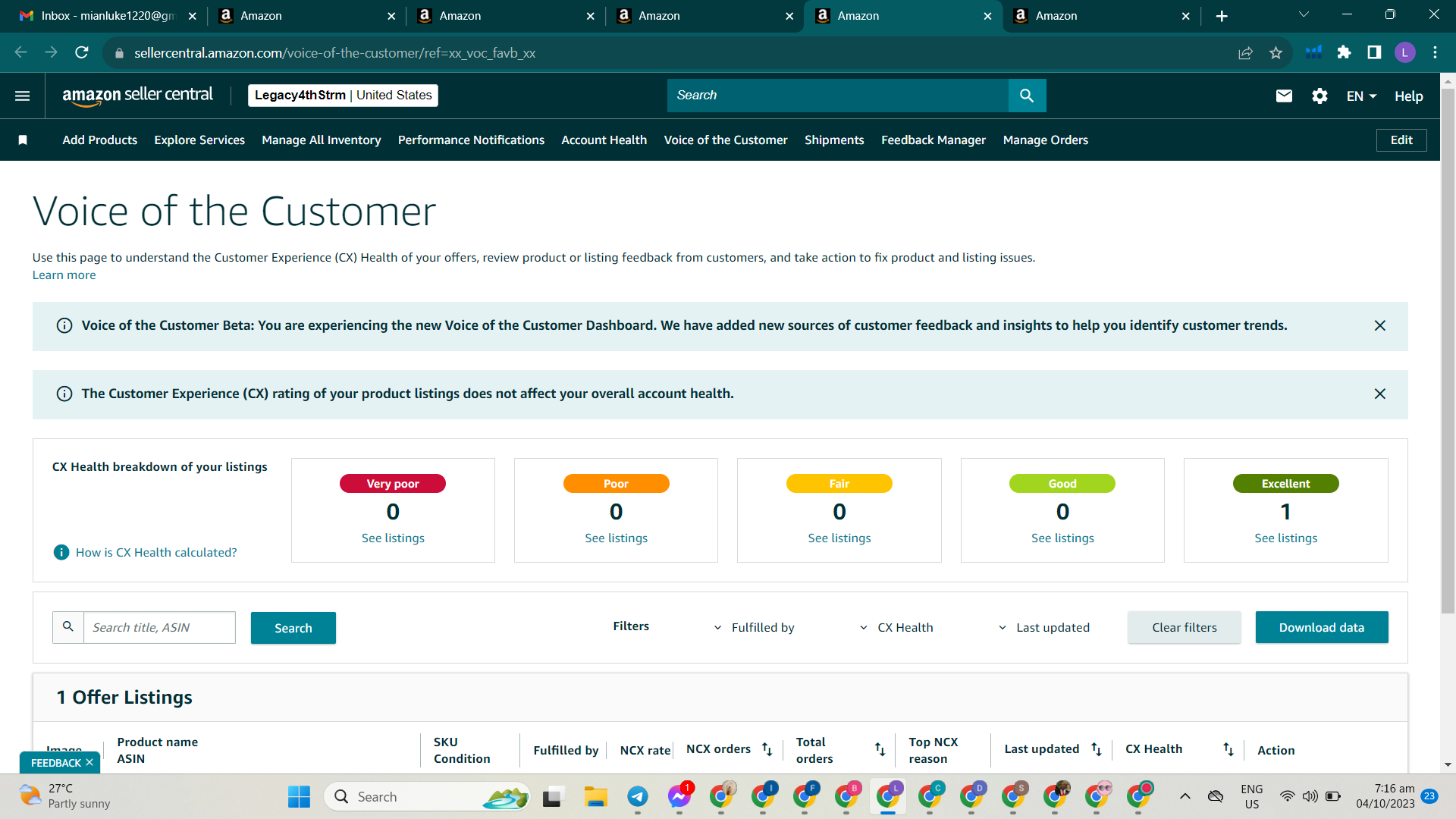Viewport: 1456px width, 819px height.
Task: Open See listings under Fair
Action: (839, 538)
